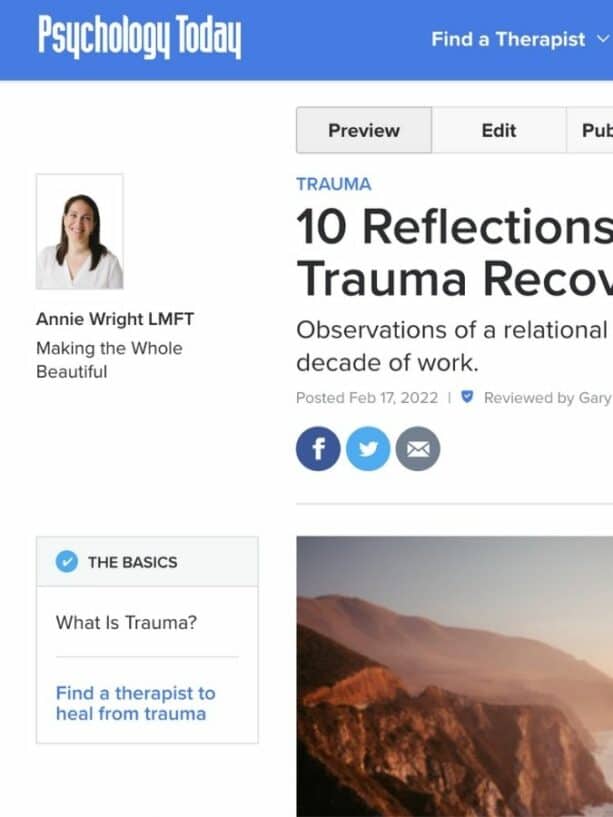Click the Reviewed by Gary link
613x817 pixels.
pos(547,398)
